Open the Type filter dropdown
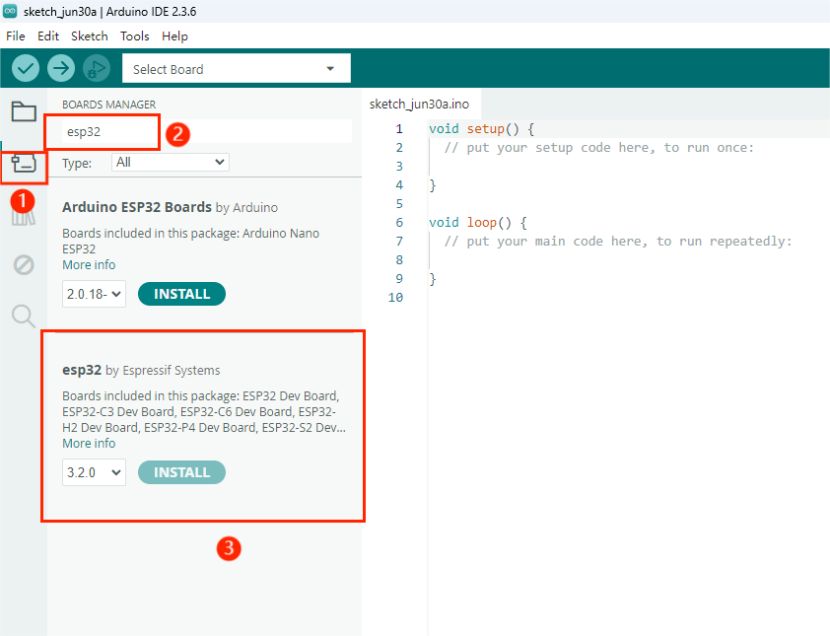The width and height of the screenshot is (830, 636). tap(170, 162)
